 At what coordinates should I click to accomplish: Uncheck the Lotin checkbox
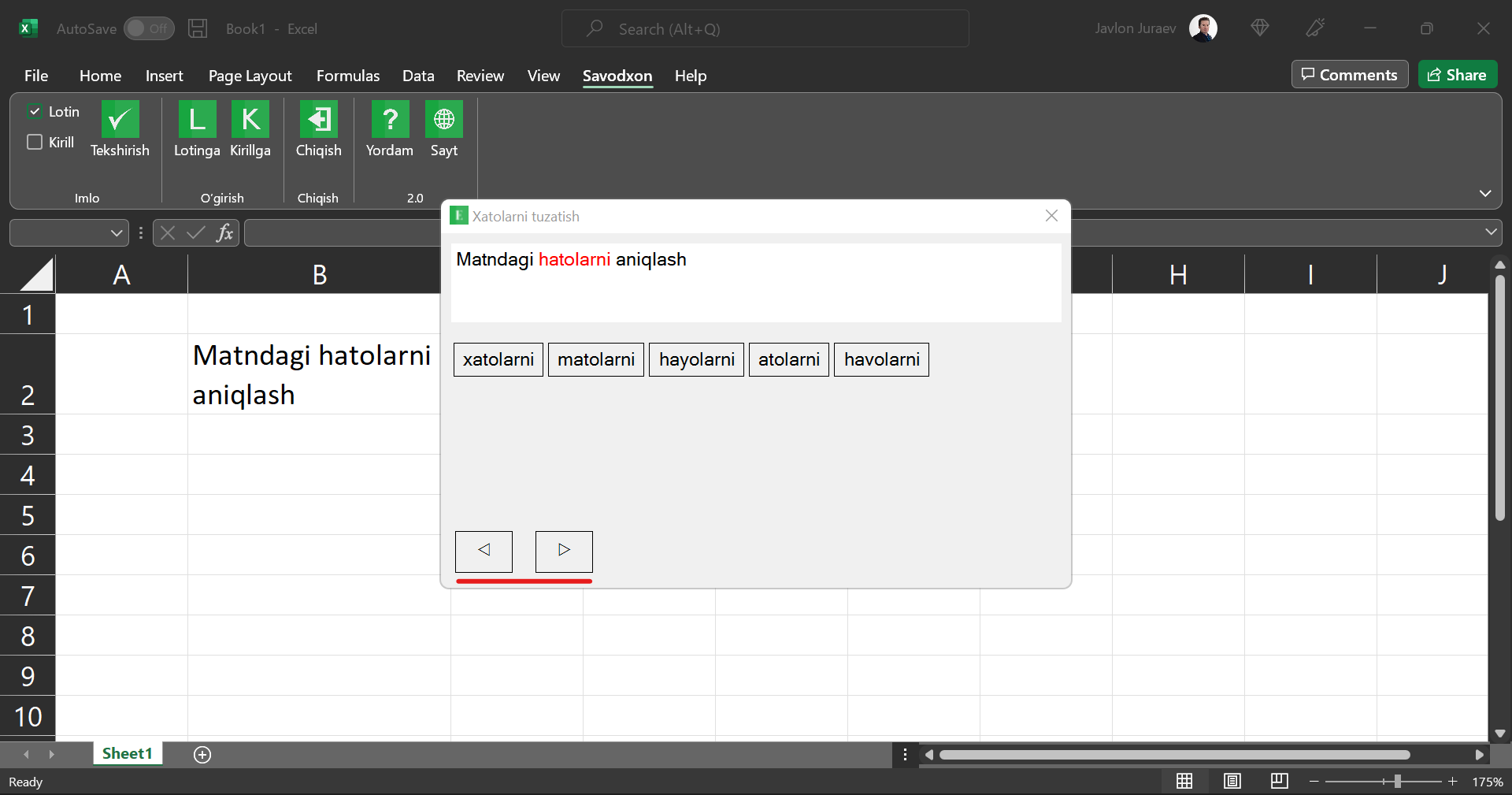tap(35, 112)
